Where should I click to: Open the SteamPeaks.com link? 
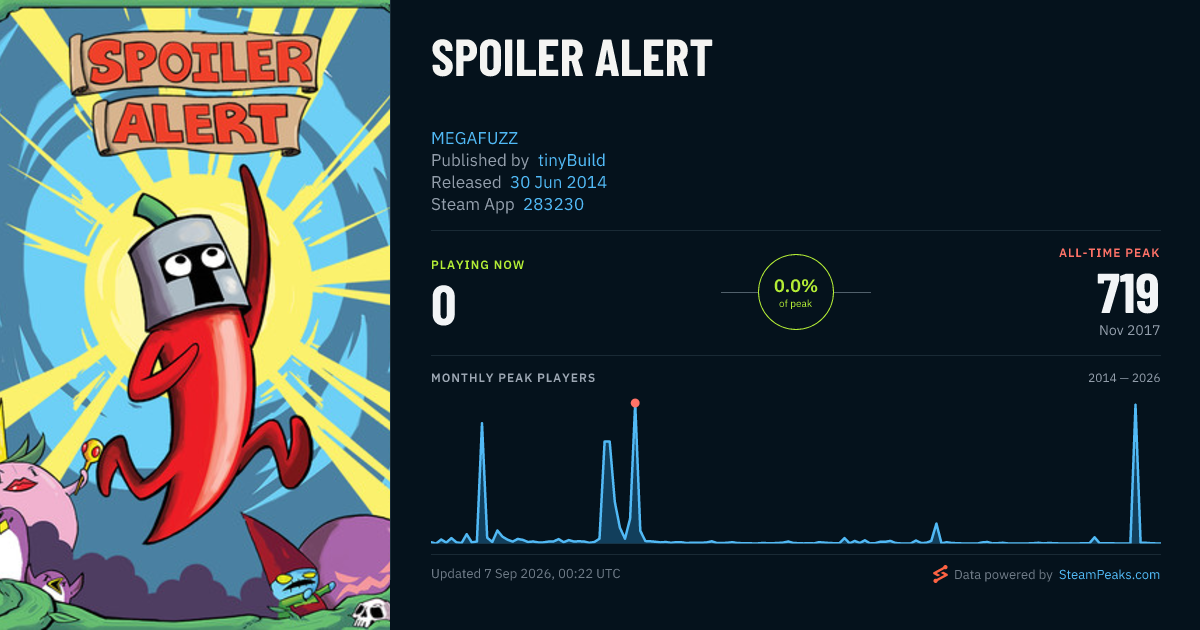(x=1109, y=574)
